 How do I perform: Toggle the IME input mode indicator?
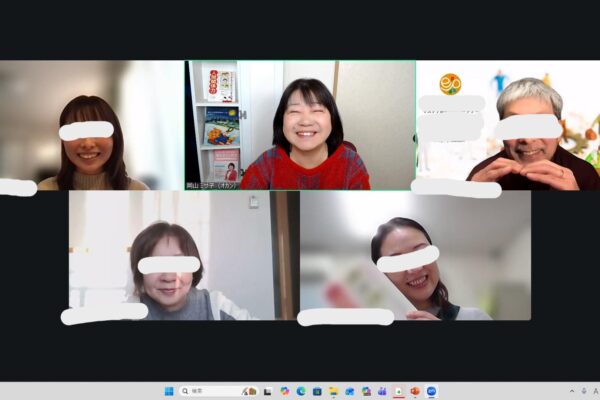(x=594, y=391)
